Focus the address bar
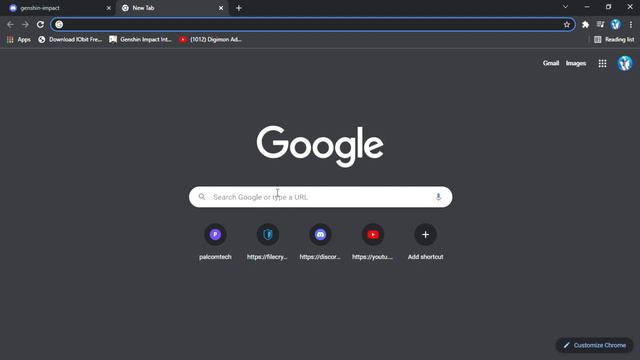This screenshot has width=640, height=360. [313, 24]
